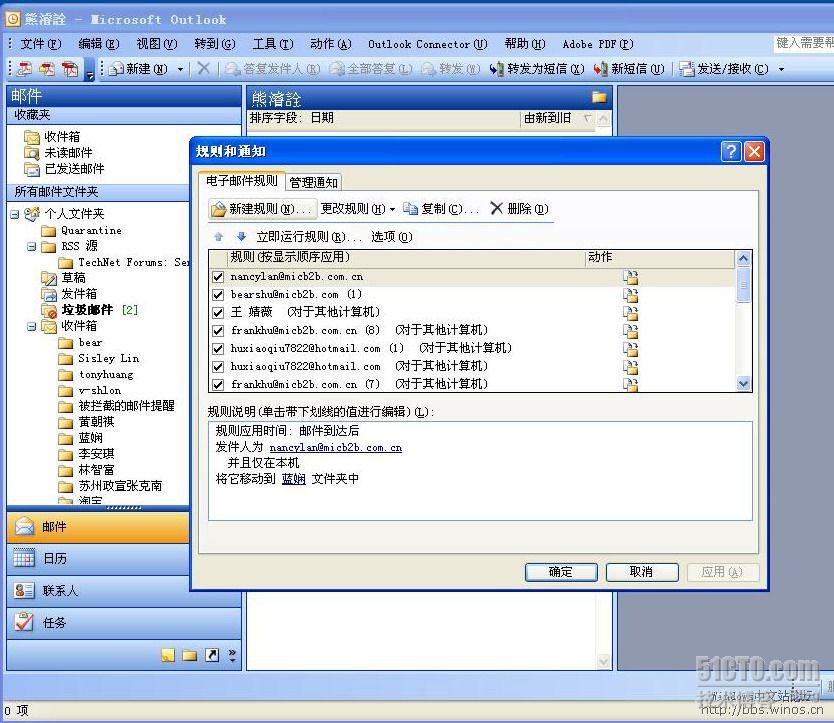Open the Tools menu

(x=272, y=44)
